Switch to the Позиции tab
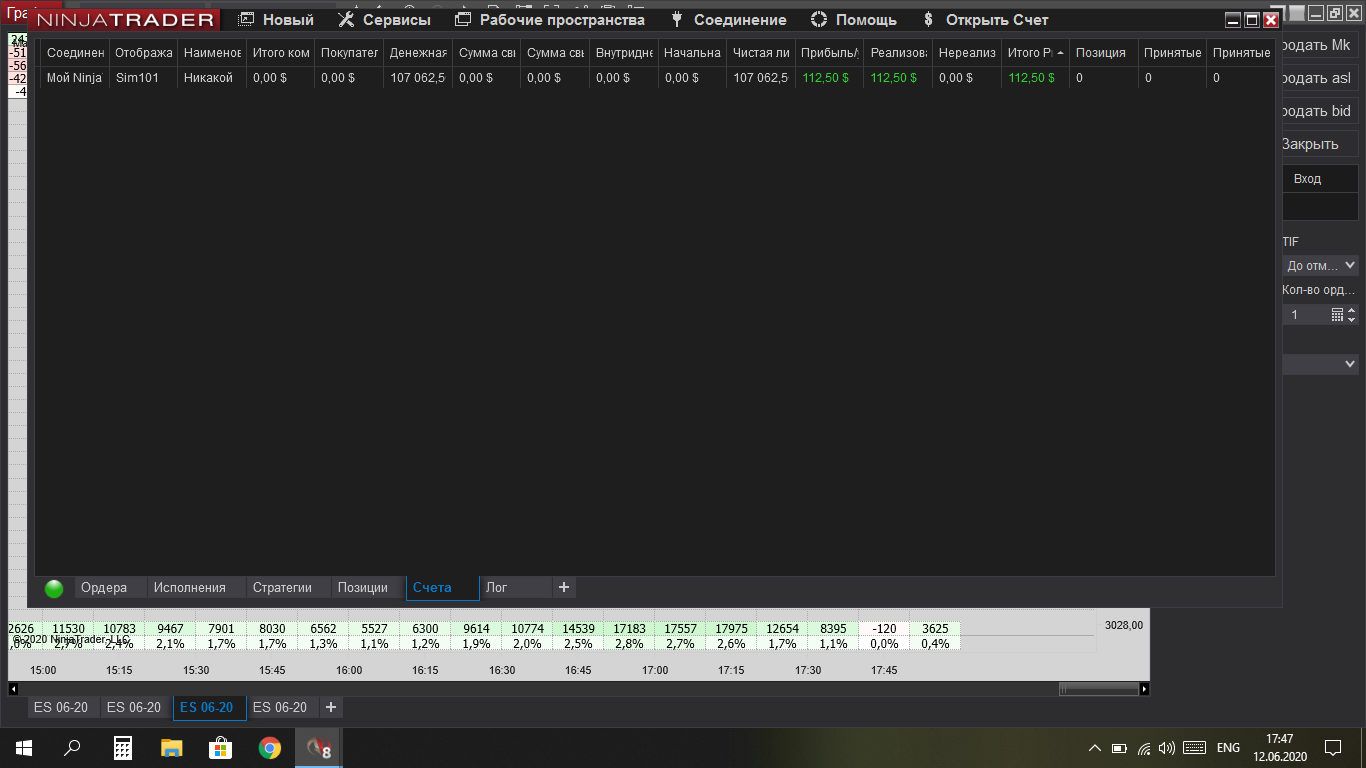 point(368,588)
